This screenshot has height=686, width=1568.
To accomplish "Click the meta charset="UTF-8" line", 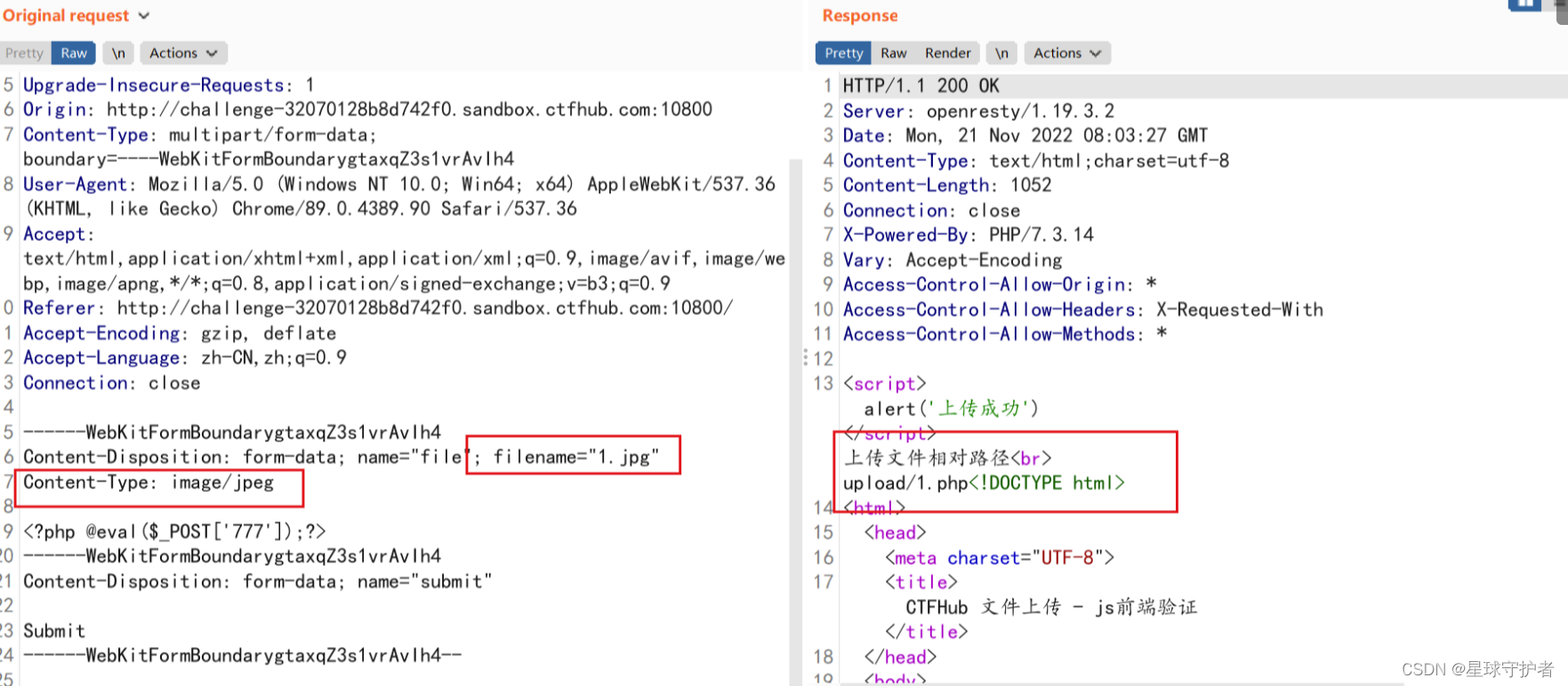I will pos(1000,558).
